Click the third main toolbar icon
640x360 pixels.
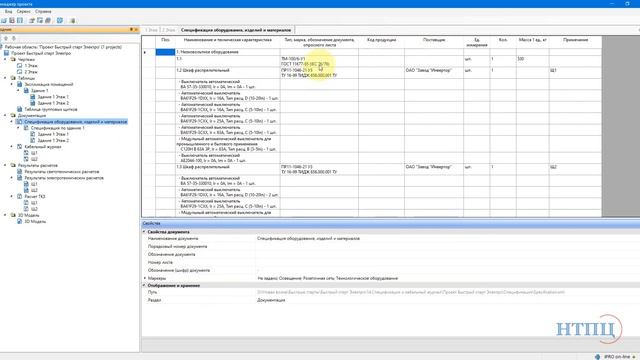(20, 20)
